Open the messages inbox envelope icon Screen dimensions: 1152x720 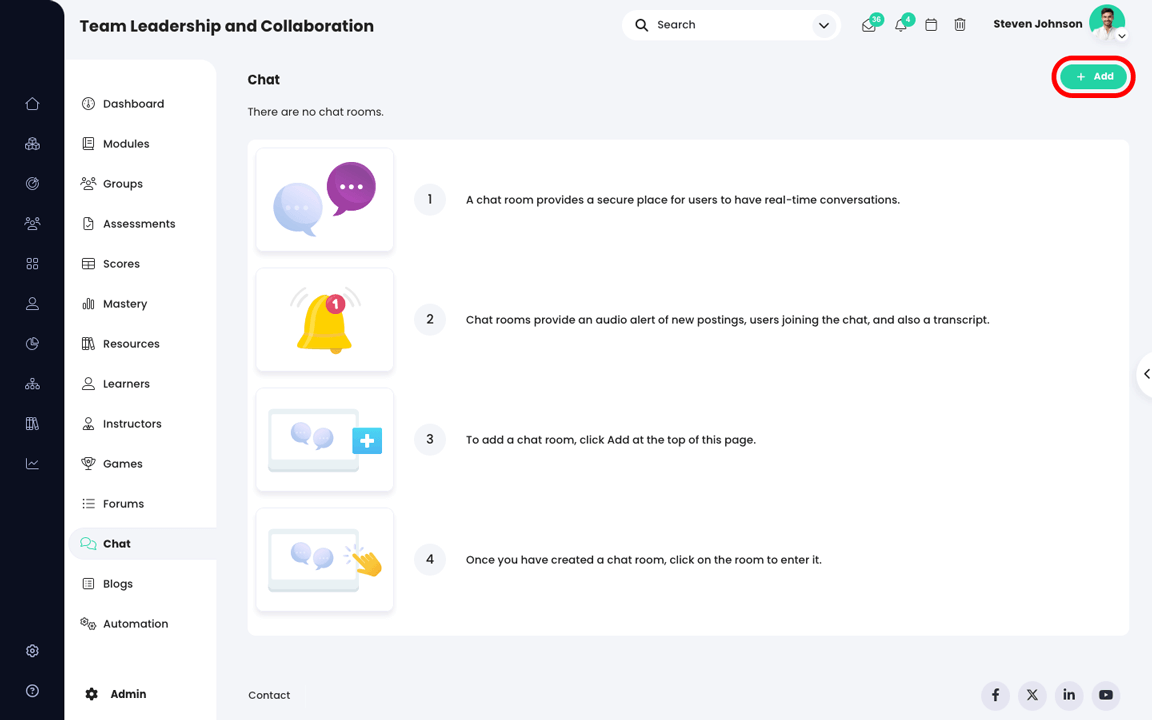869,24
